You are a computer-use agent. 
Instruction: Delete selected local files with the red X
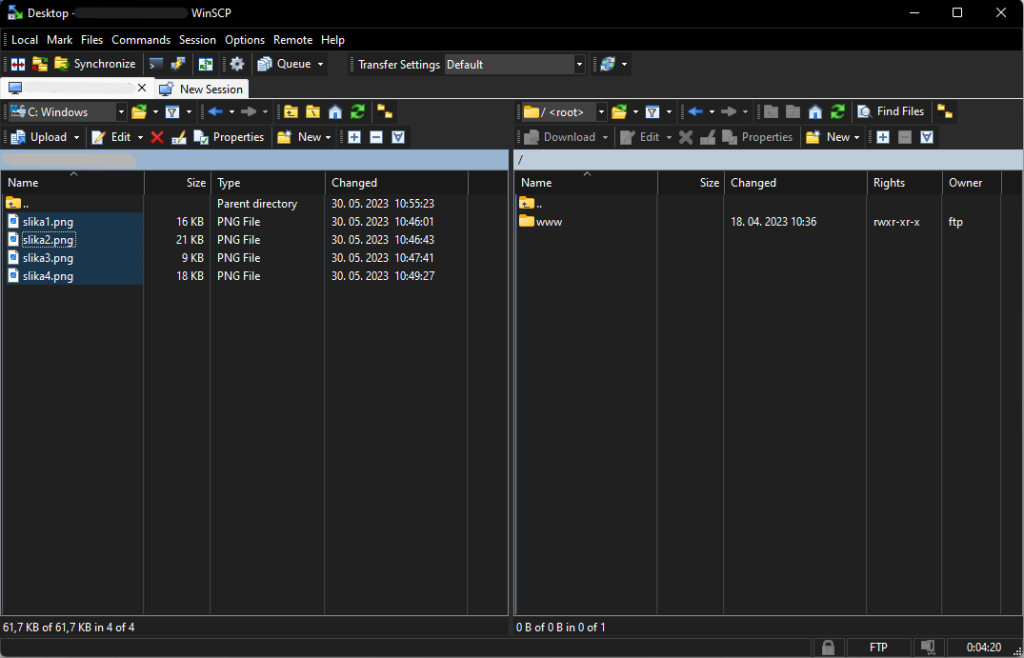pyautogui.click(x=157, y=137)
